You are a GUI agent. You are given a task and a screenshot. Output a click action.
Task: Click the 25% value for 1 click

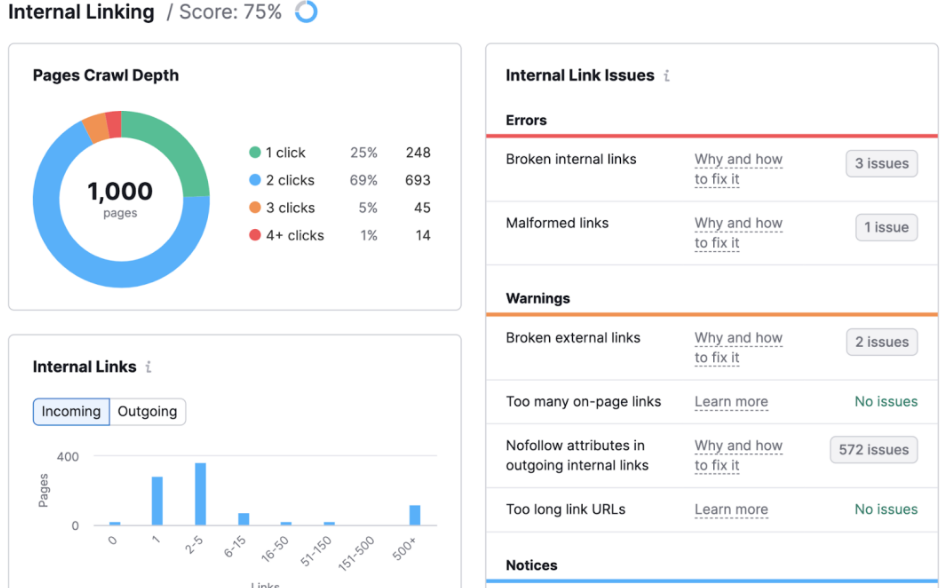click(x=364, y=153)
